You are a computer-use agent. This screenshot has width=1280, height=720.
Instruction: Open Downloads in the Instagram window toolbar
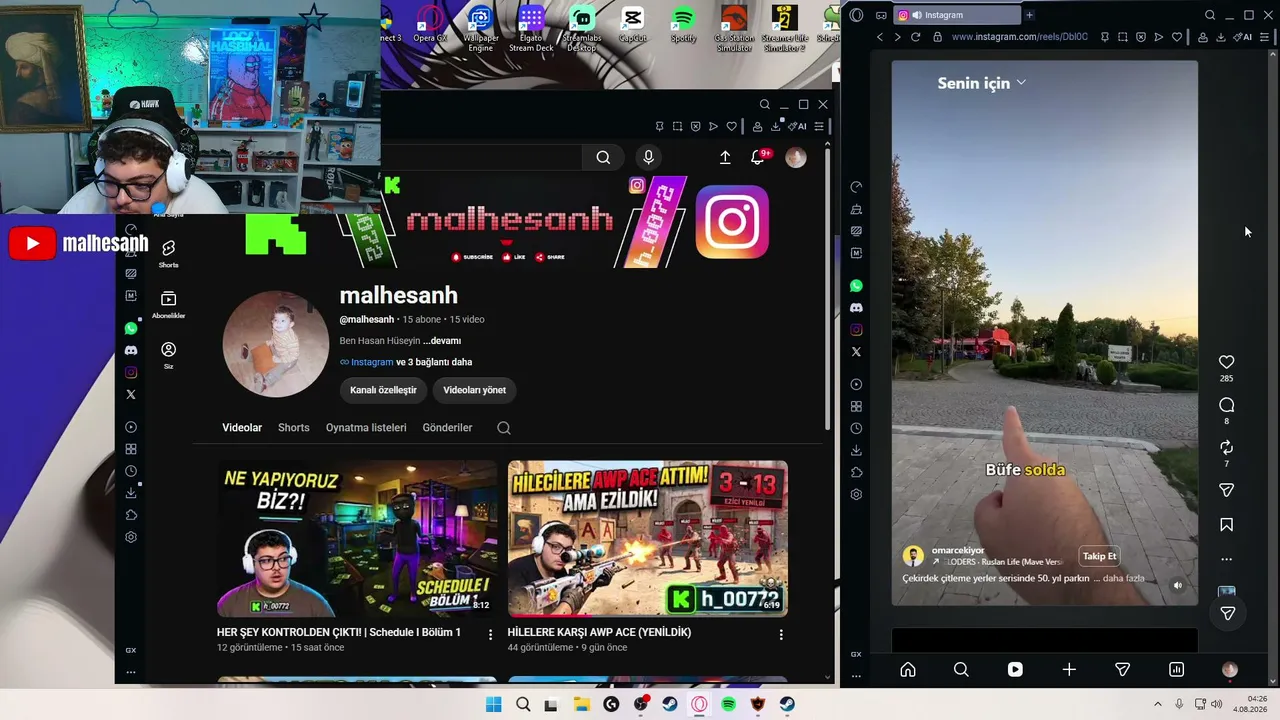click(x=1221, y=37)
